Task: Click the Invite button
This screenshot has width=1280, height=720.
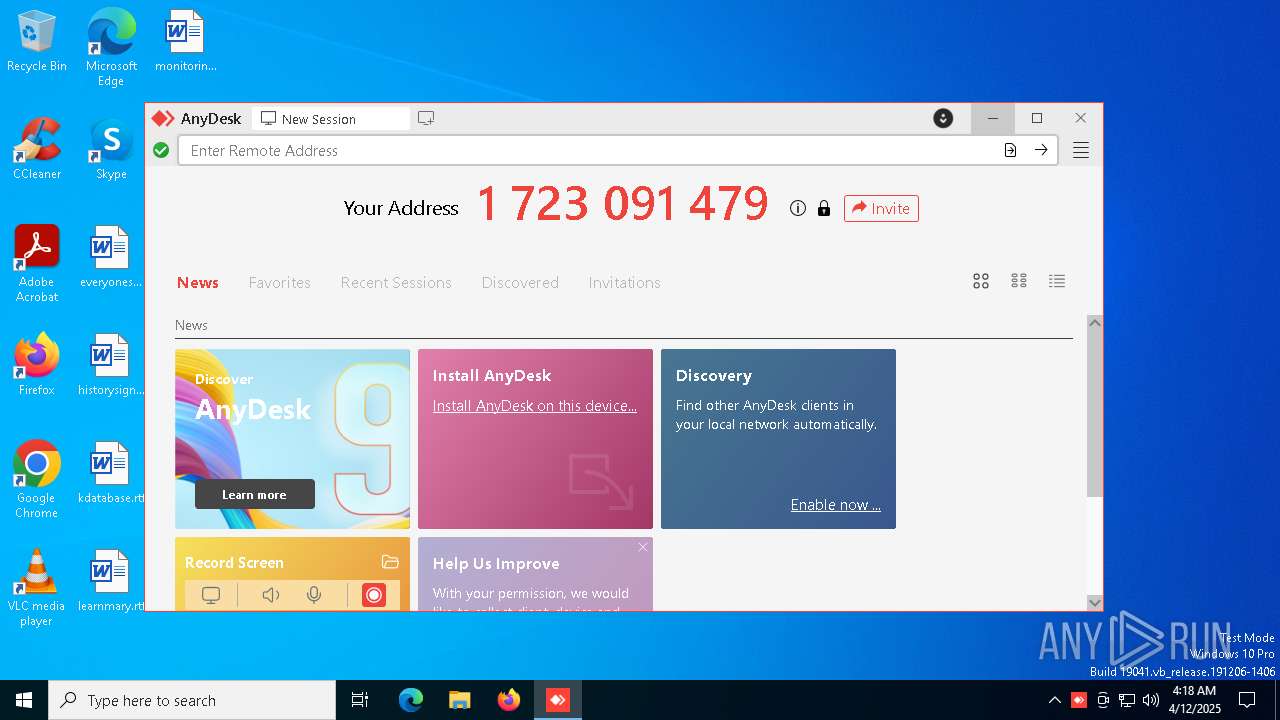Action: 881,208
